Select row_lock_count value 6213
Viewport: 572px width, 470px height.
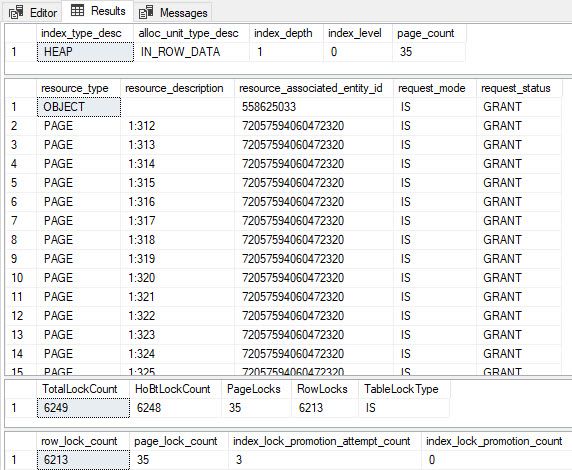tap(83, 460)
